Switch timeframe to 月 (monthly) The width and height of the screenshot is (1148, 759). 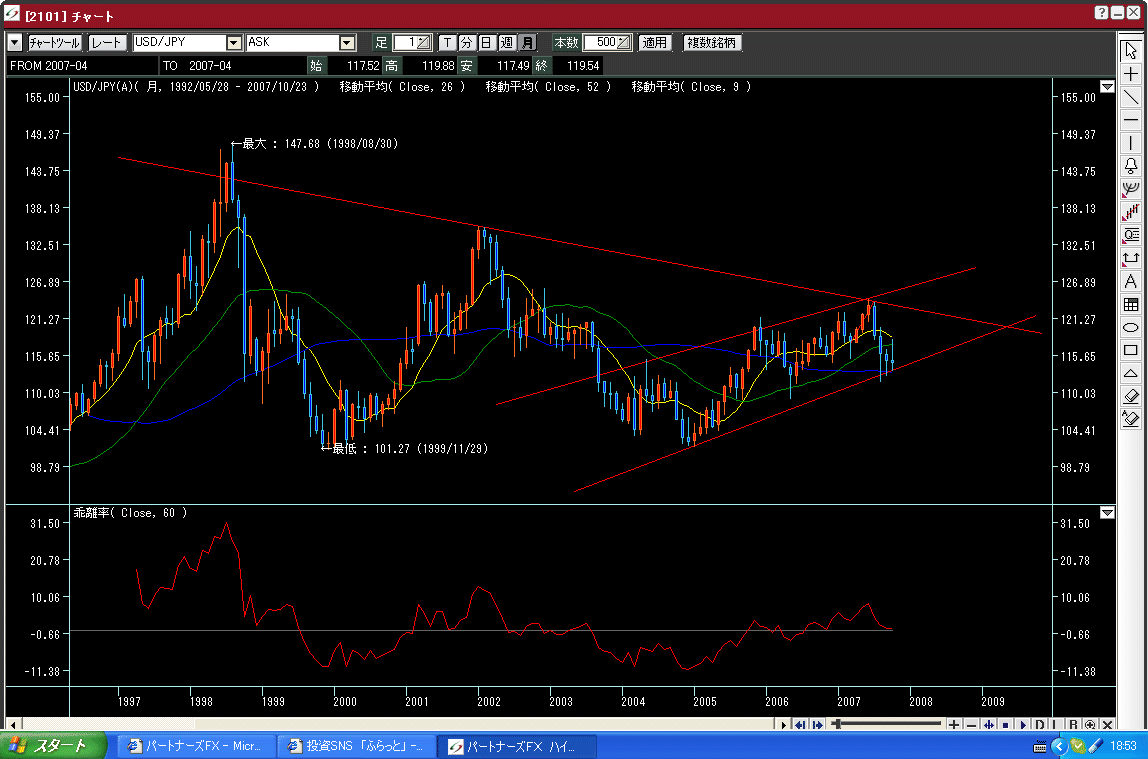point(527,43)
